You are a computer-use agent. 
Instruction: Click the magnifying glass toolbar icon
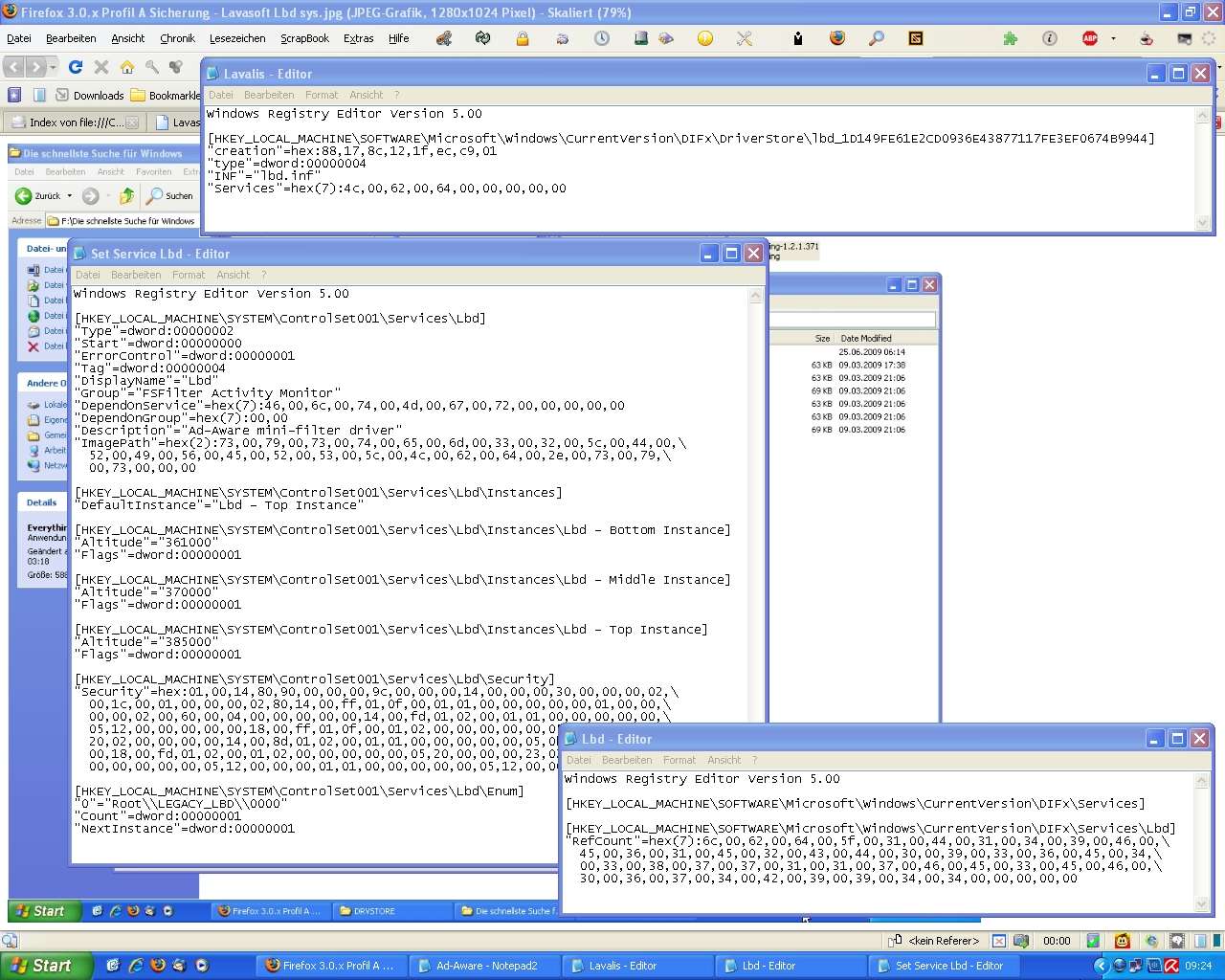point(877,38)
